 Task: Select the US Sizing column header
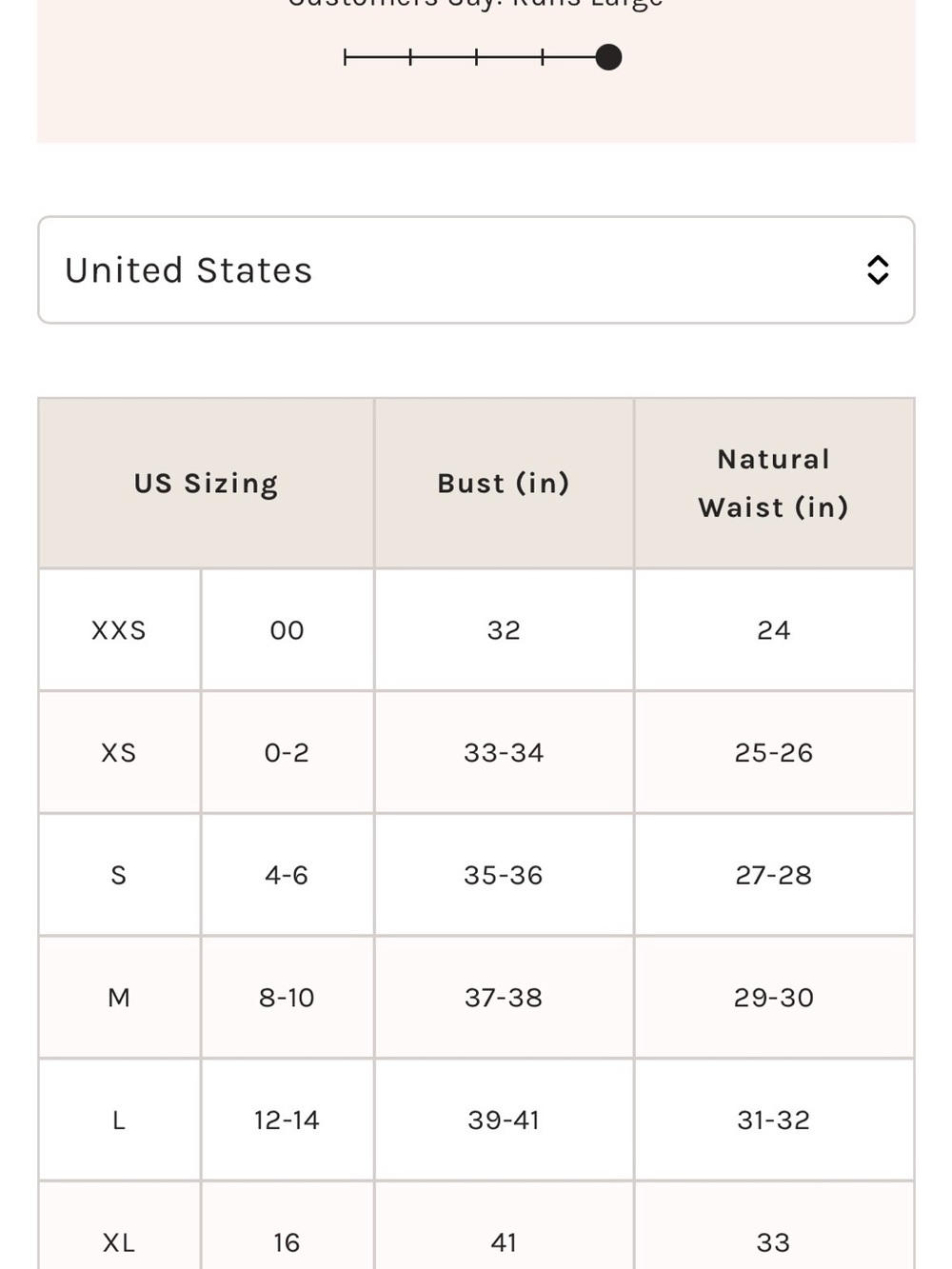[207, 484]
